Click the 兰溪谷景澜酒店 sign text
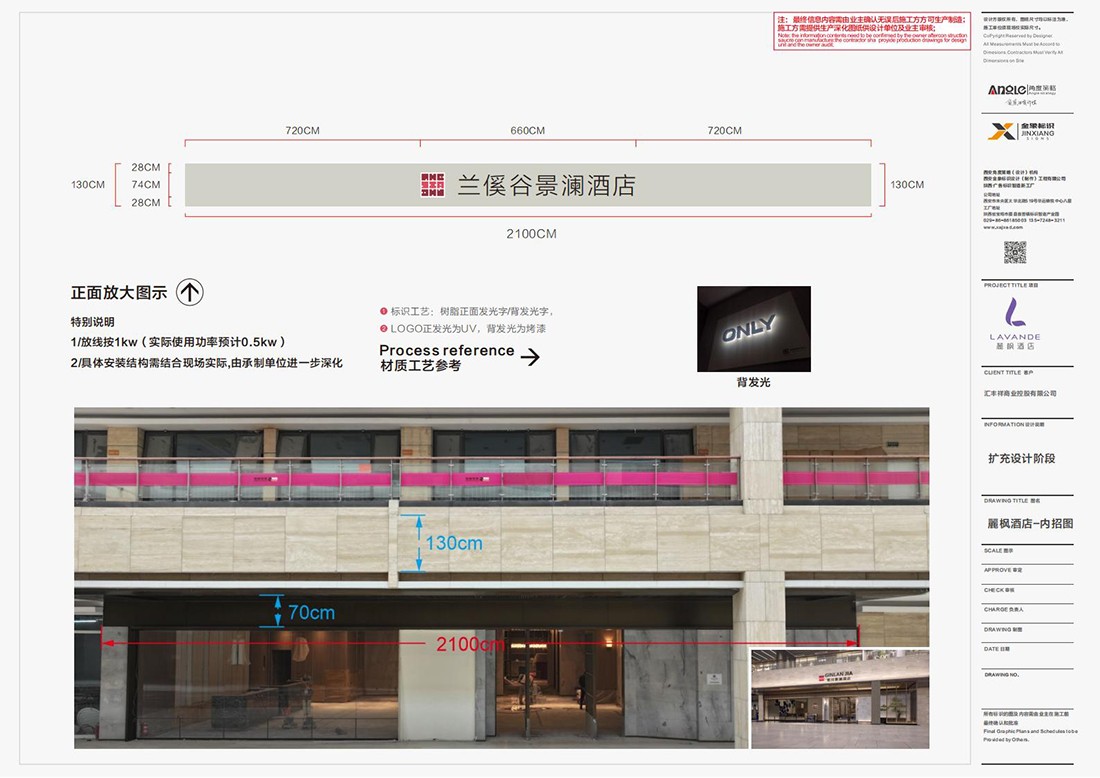Image resolution: width=1100 pixels, height=778 pixels. click(x=547, y=186)
